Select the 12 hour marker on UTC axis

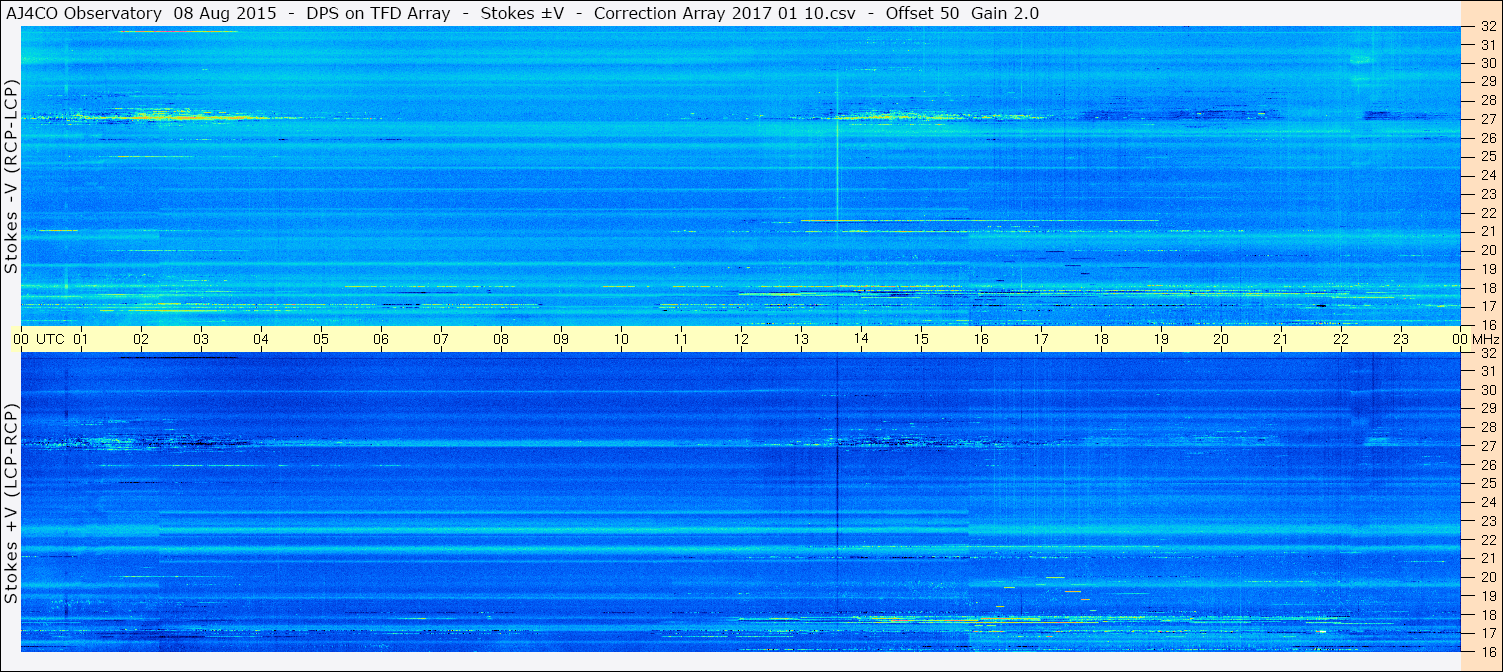coord(741,339)
